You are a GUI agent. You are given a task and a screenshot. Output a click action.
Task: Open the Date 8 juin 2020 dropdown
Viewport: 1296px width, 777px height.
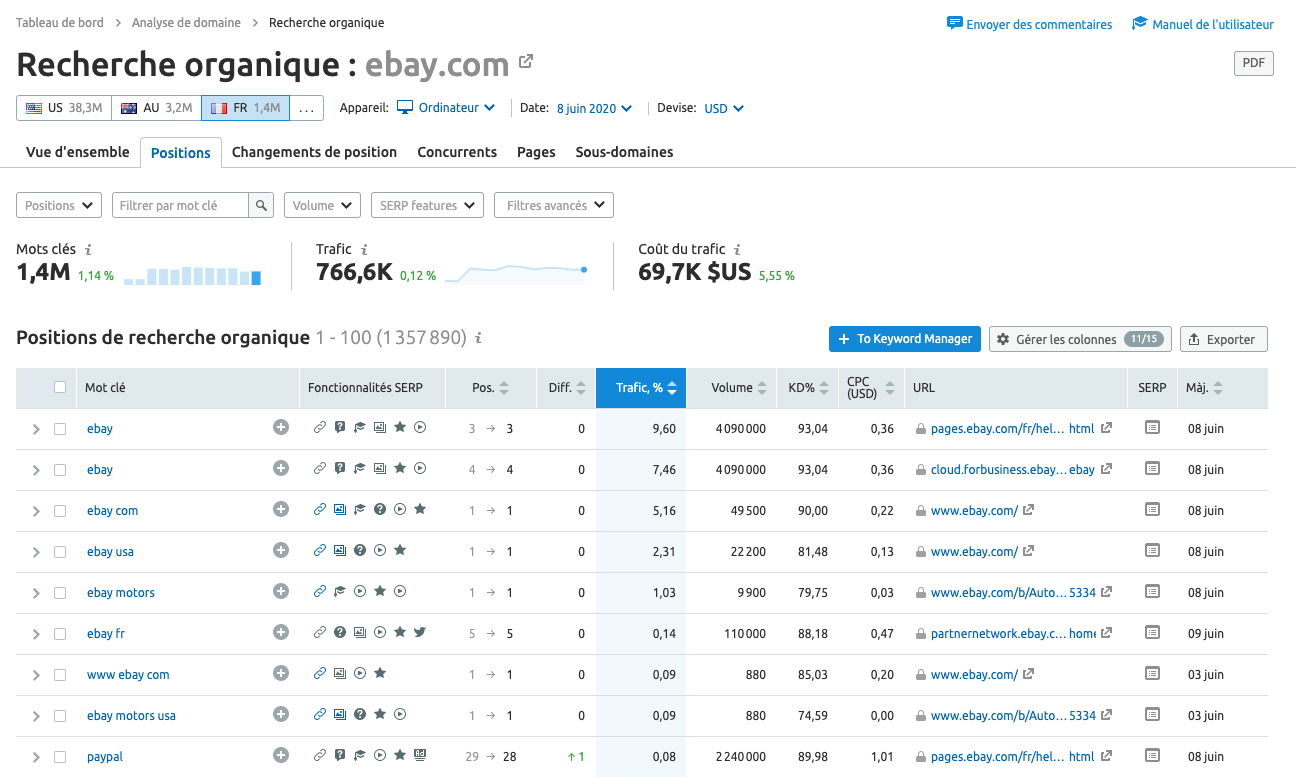coord(594,108)
